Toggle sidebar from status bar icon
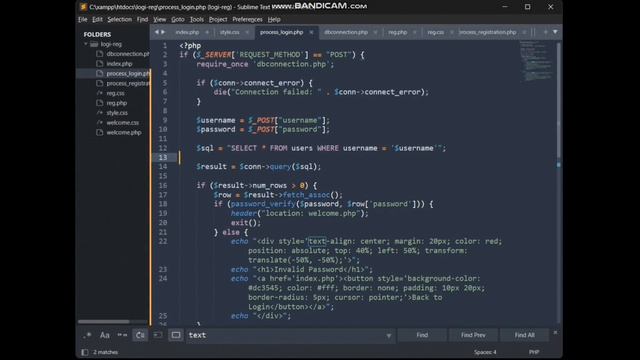The height and width of the screenshot is (360, 640). [84, 352]
